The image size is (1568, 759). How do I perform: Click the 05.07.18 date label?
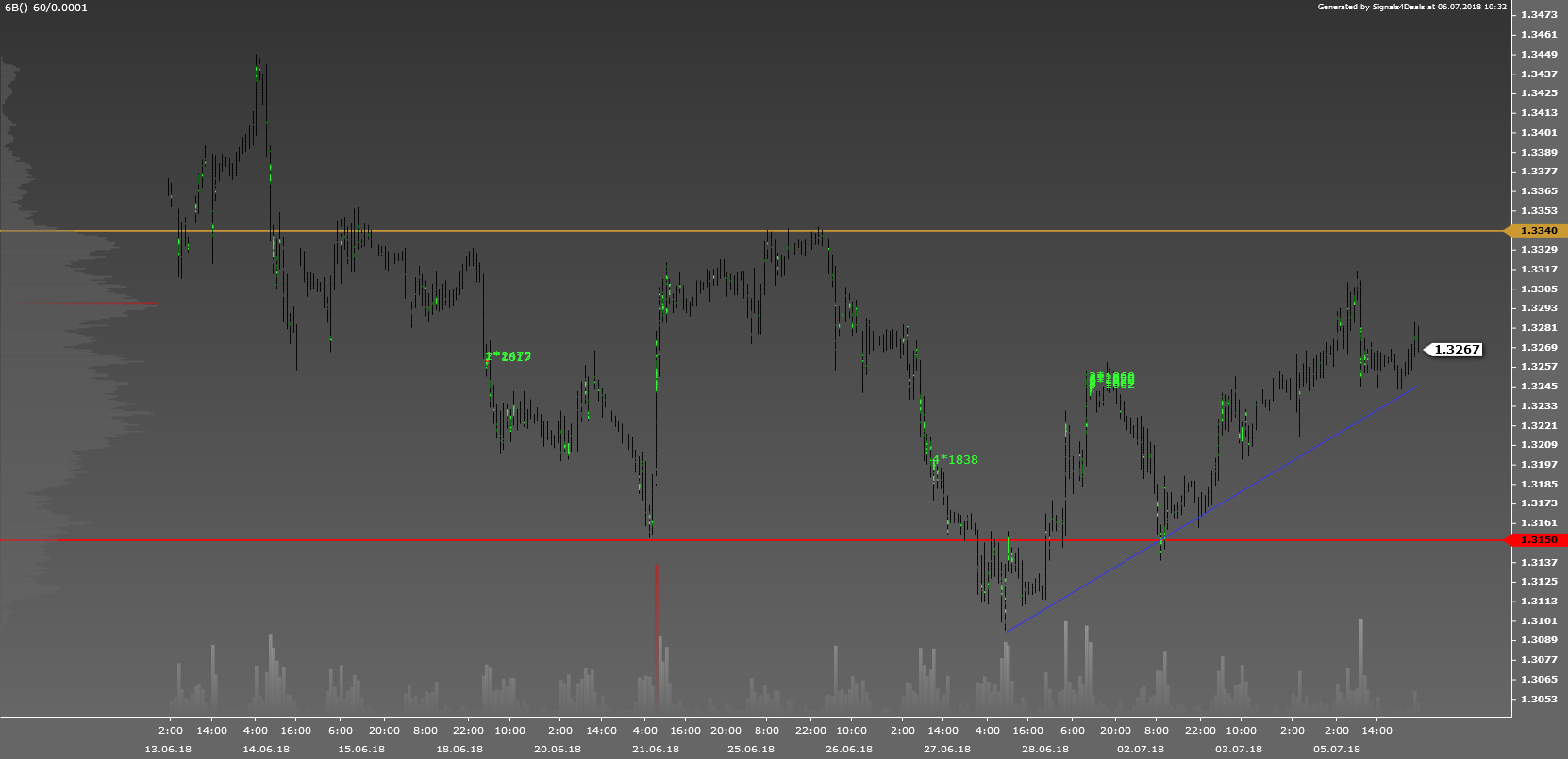1337,750
